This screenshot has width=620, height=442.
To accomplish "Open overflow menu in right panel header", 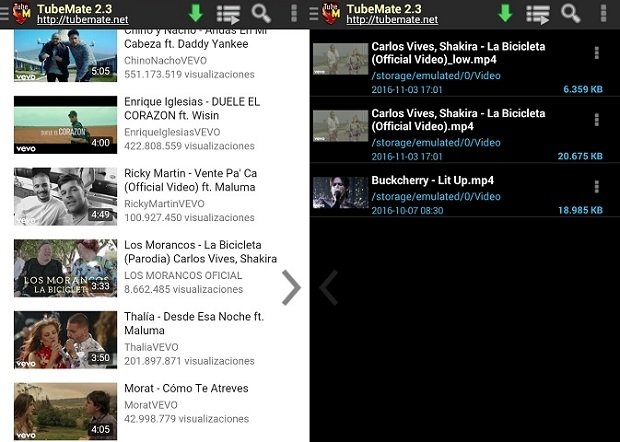I will pyautogui.click(x=603, y=13).
